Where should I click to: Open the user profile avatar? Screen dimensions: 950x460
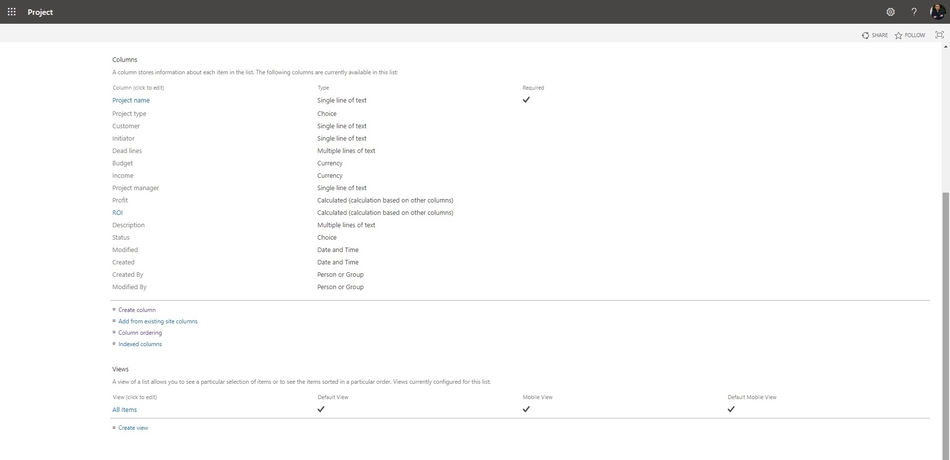[937, 12]
